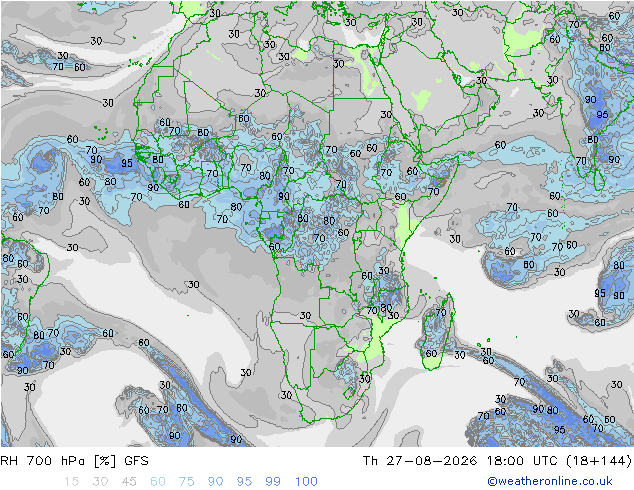
Task: Click the 'Th 27-08-2026 18:00 UTC (18+144)' timestamp
Action: (x=497, y=460)
